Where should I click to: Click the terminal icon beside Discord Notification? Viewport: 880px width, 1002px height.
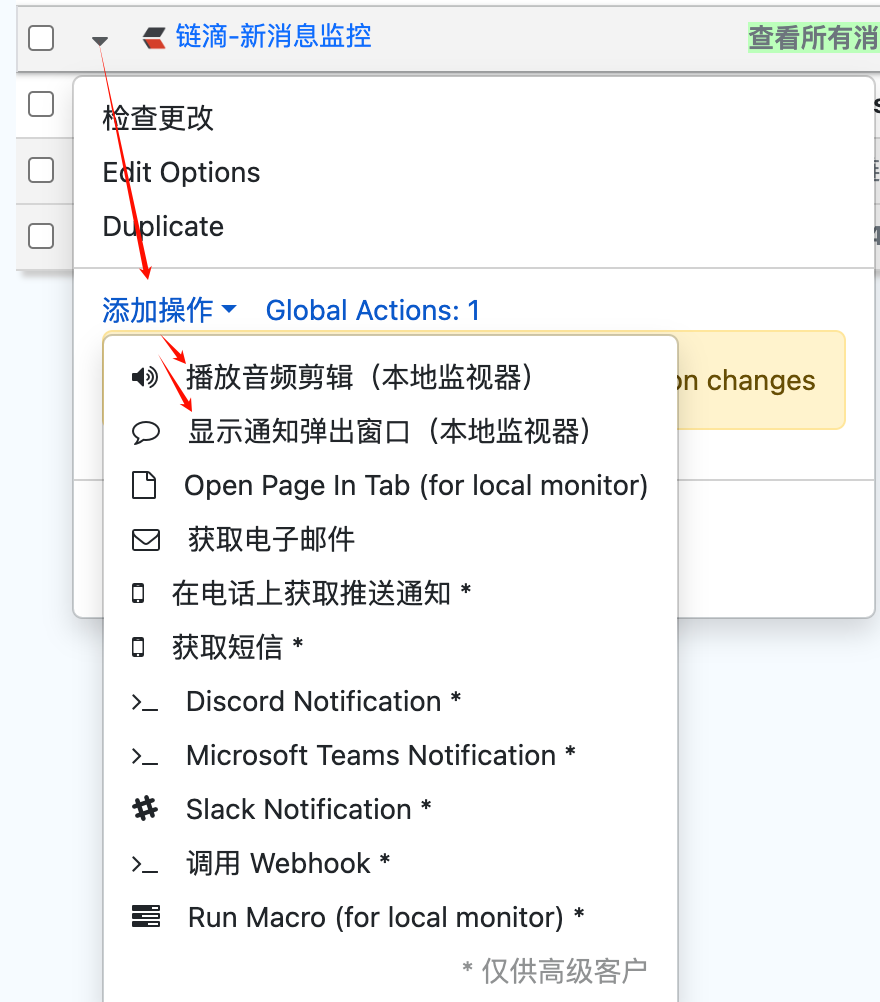[x=145, y=702]
